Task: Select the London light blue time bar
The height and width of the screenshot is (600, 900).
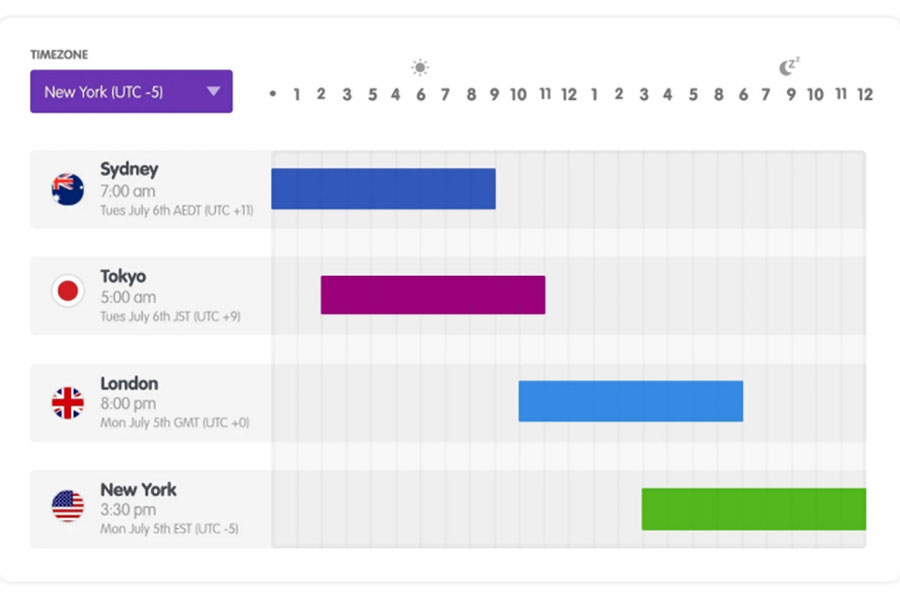Action: coord(631,401)
